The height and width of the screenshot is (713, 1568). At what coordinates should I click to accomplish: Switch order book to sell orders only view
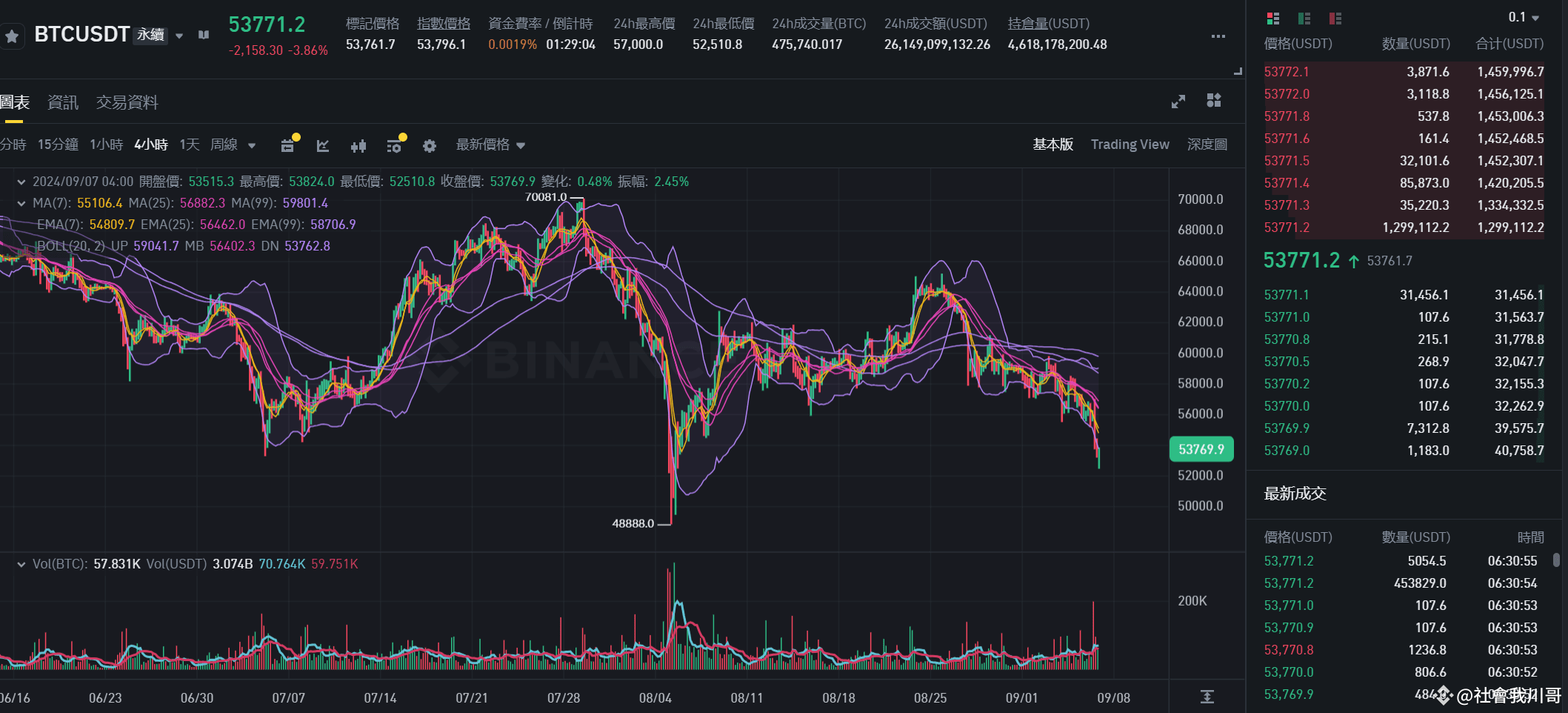1337,19
